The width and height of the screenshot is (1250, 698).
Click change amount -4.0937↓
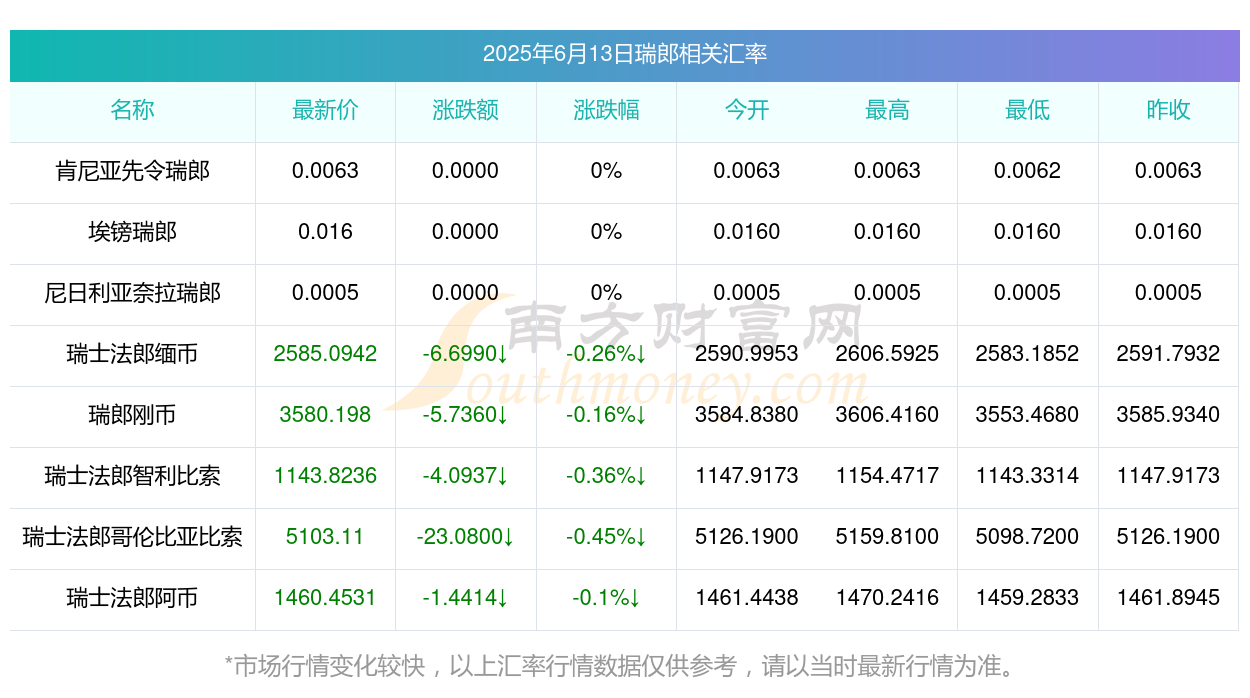(x=466, y=476)
